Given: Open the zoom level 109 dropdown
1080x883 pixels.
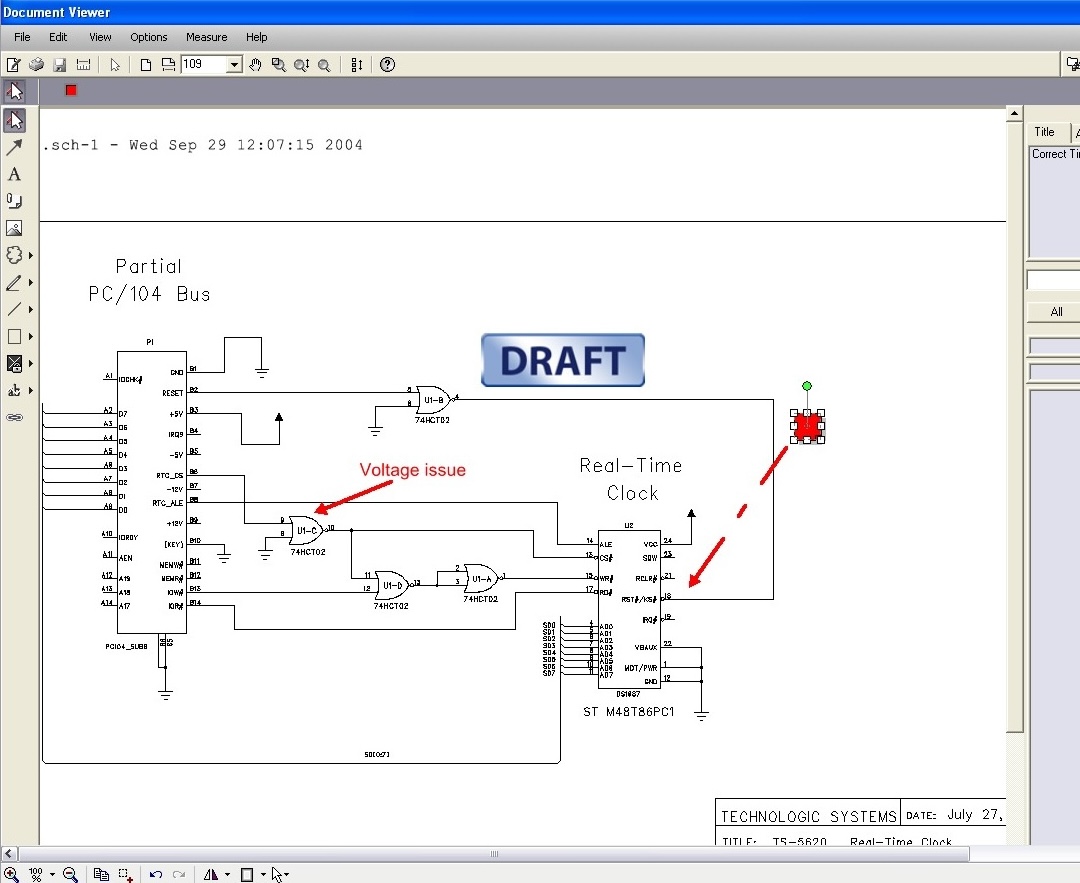Looking at the screenshot, I should [x=234, y=65].
